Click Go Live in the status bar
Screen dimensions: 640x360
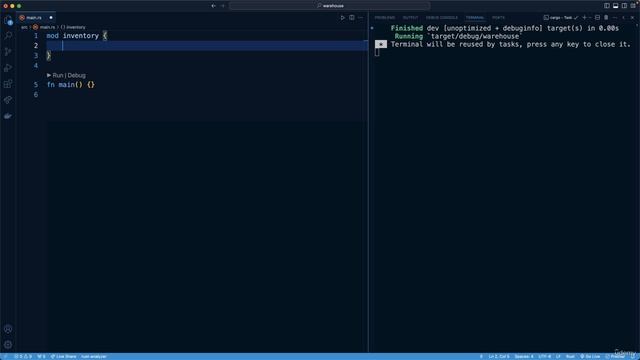[x=590, y=356]
